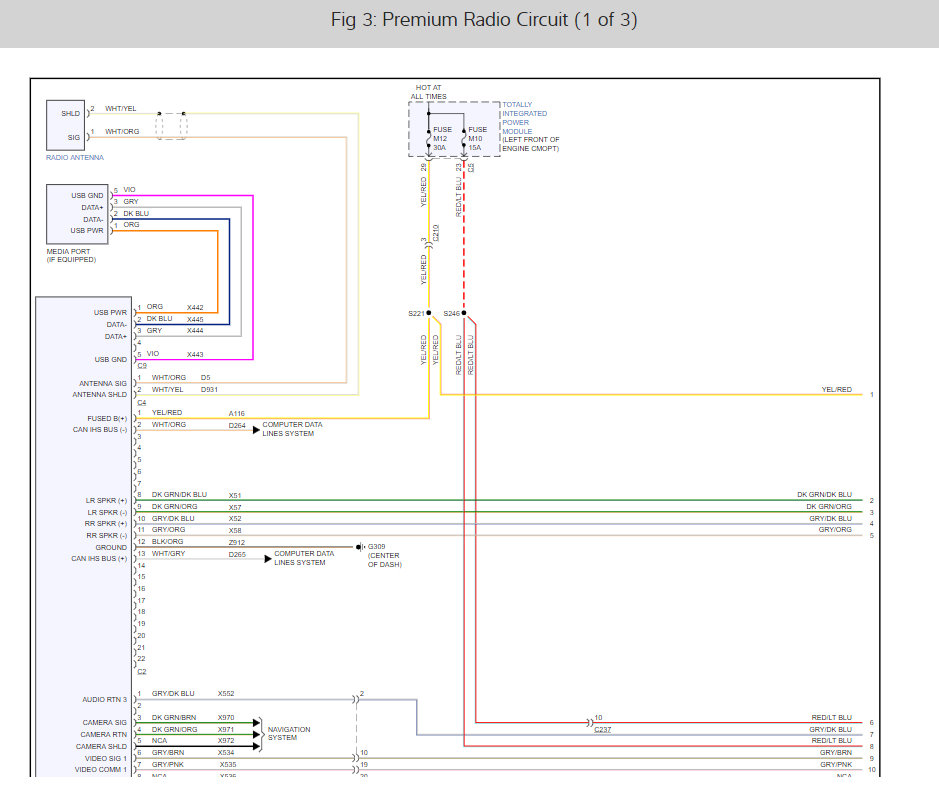Select the FUSE M10 15A label
Viewport: 939px width, 809px height.
coord(477,138)
